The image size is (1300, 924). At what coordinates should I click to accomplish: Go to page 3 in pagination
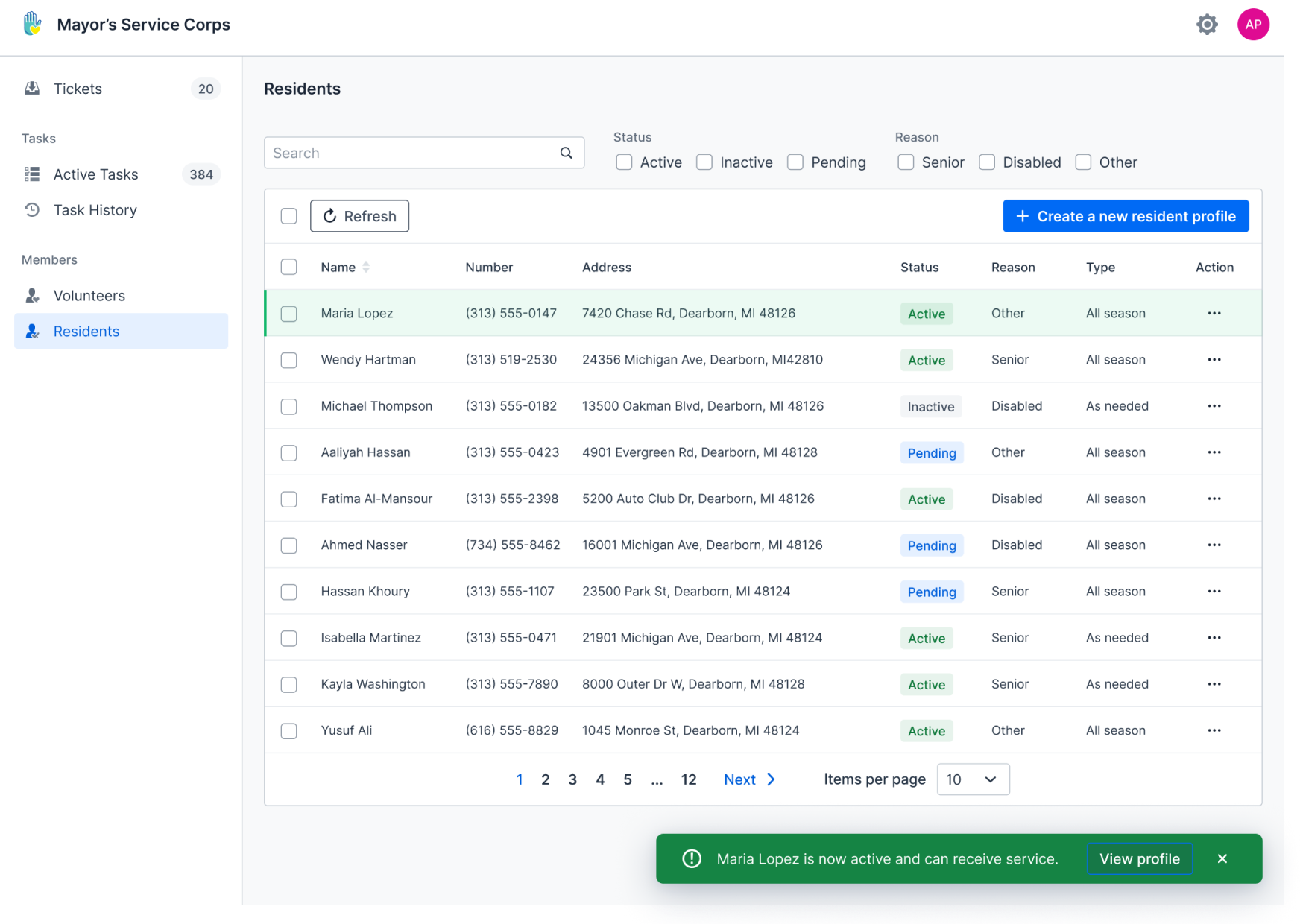[x=572, y=779]
